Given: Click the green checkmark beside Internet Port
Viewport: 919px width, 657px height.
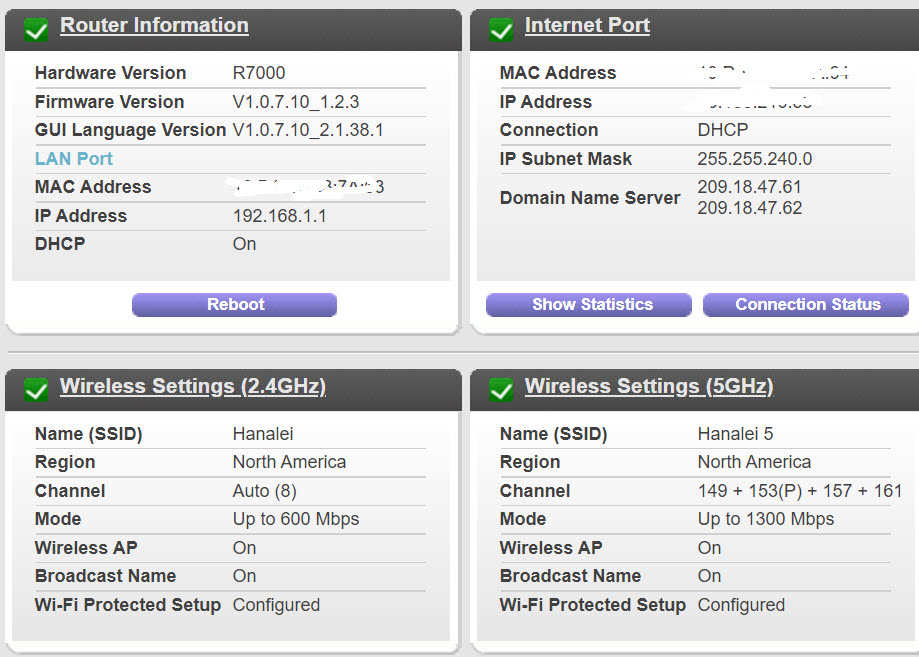Looking at the screenshot, I should 501,30.
